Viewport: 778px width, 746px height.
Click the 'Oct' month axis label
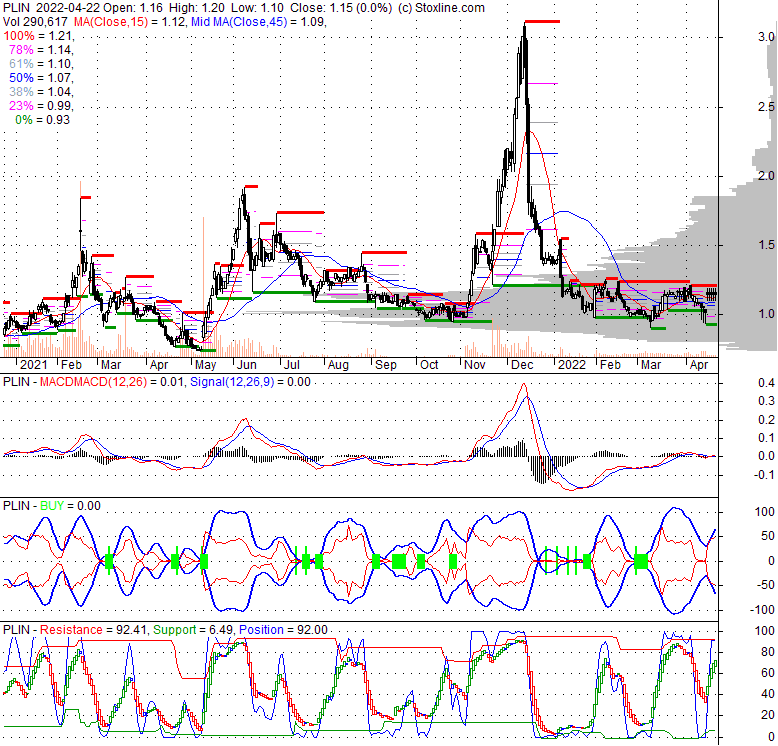(429, 365)
